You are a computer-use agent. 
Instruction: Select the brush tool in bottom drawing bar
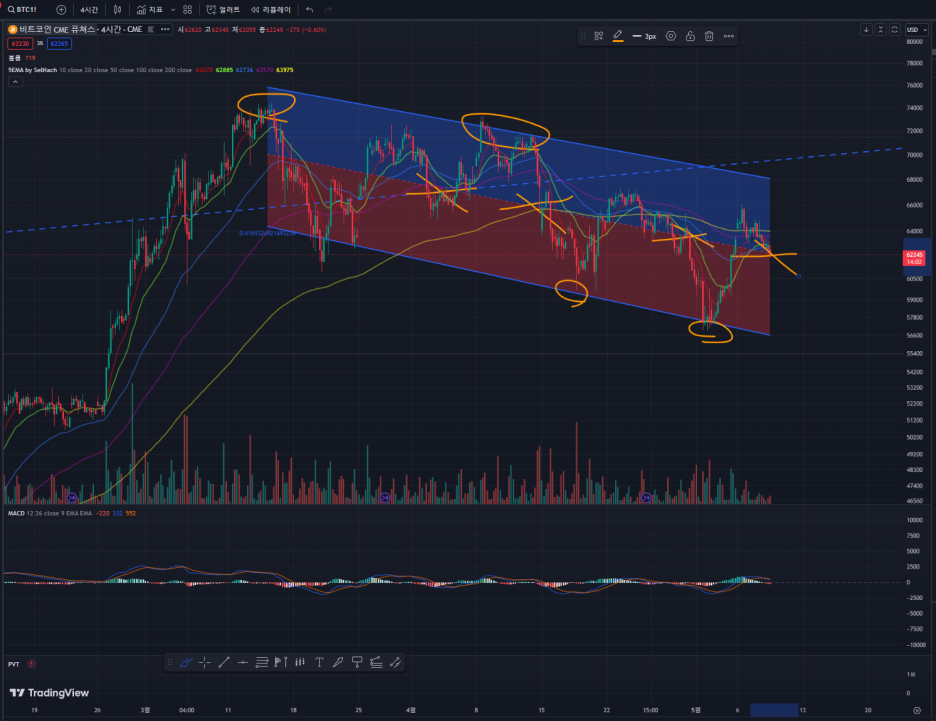[186, 662]
